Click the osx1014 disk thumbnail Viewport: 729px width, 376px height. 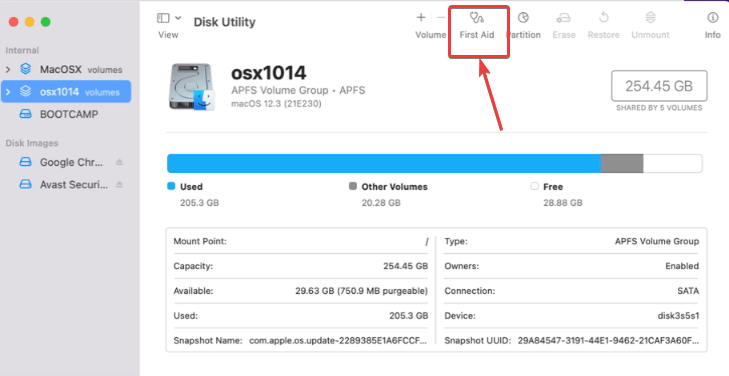(x=192, y=87)
